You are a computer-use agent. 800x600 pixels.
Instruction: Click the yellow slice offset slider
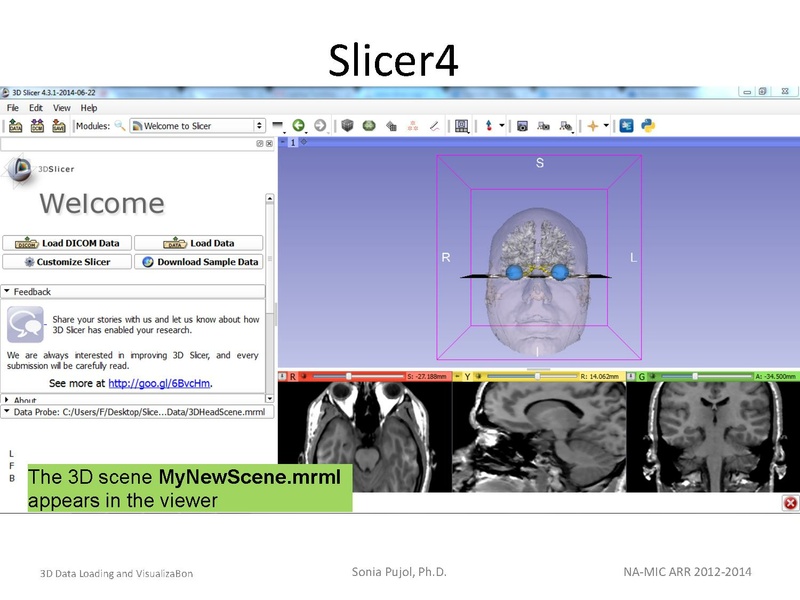tap(532, 377)
